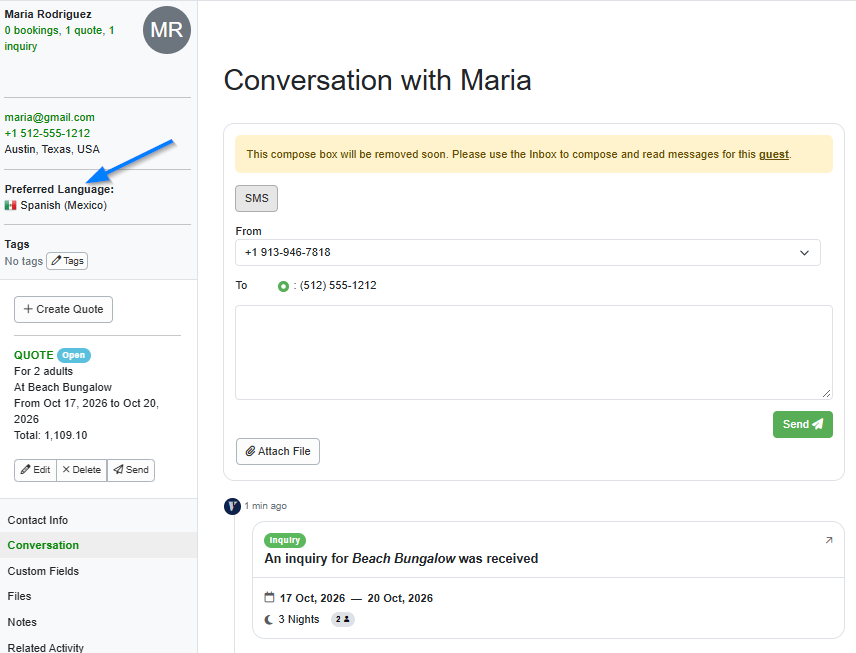Click the Create Quote button

63,310
